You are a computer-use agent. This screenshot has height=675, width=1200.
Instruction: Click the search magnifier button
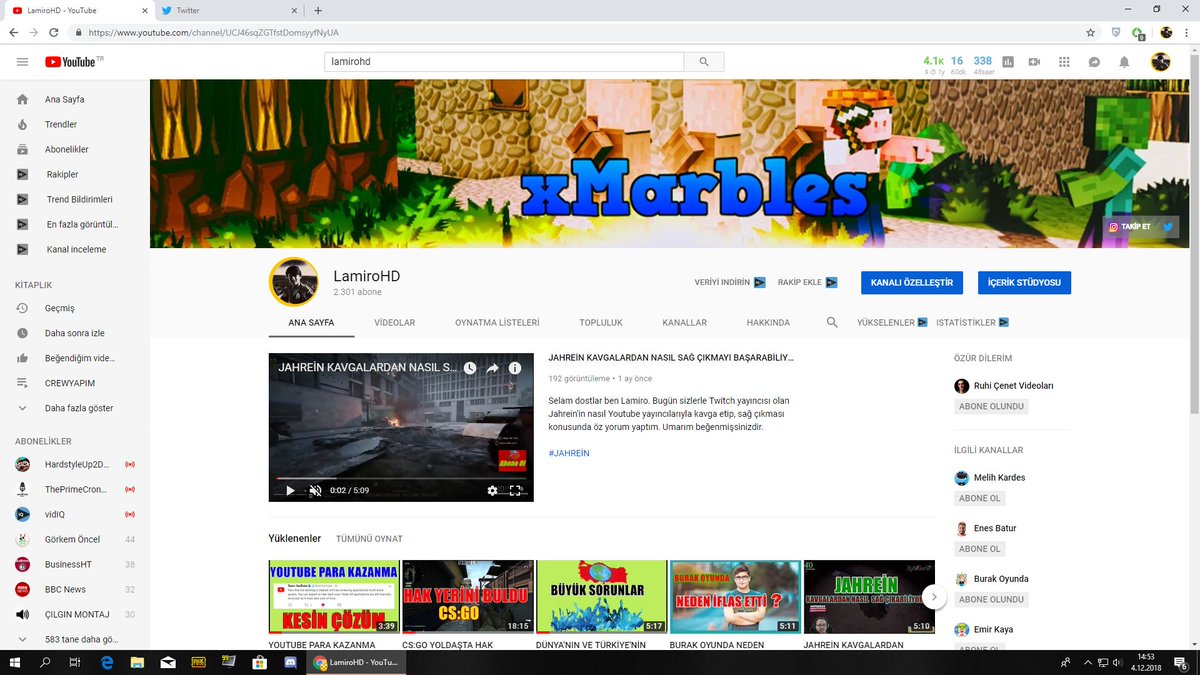coord(704,62)
